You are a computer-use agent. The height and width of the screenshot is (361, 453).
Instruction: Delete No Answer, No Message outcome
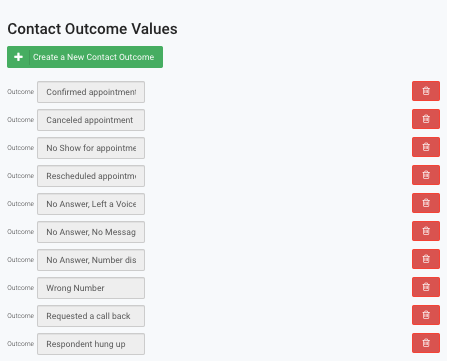(x=426, y=231)
